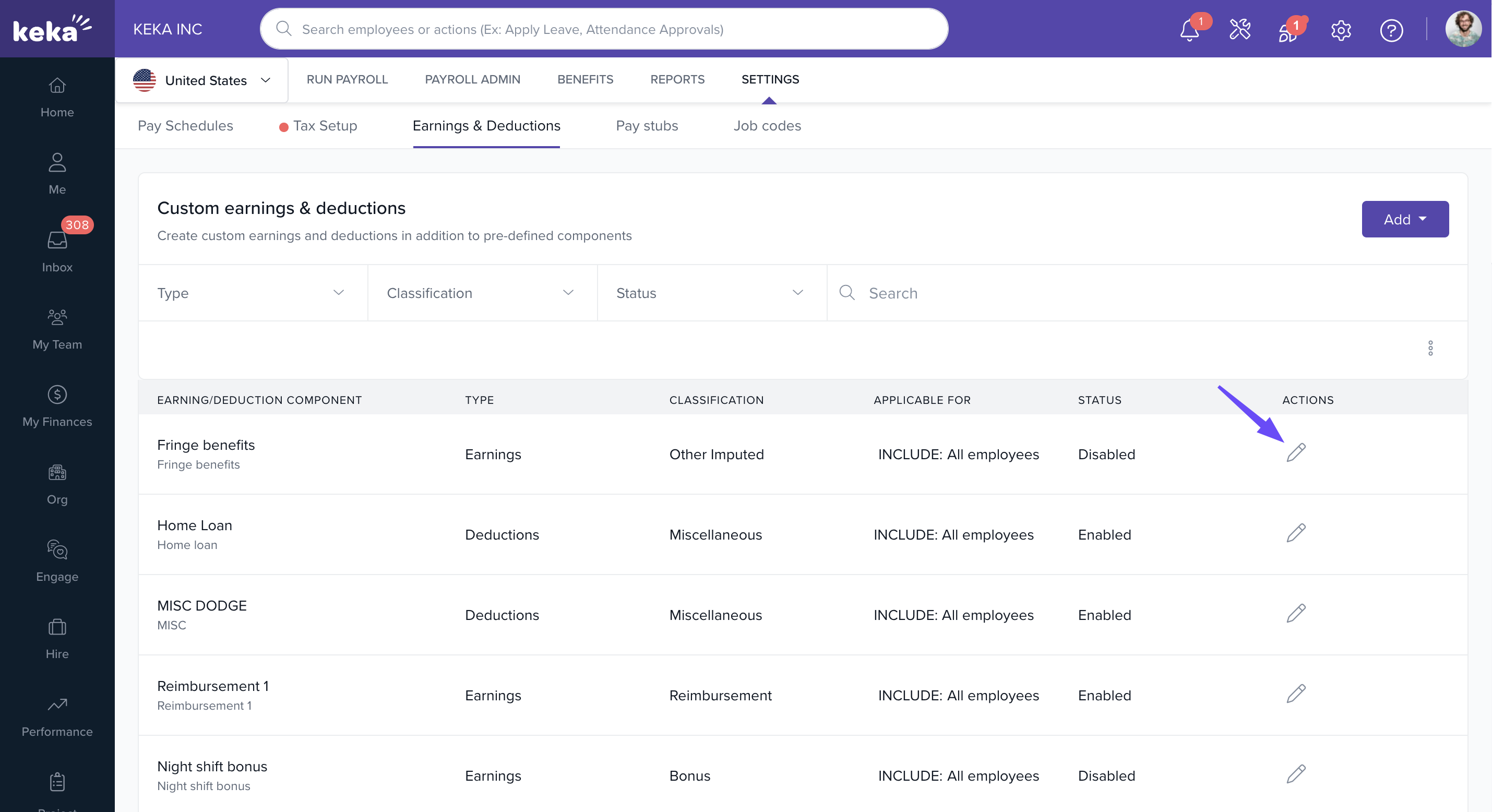Open the Status filter dropdown
The image size is (1492, 812).
tap(711, 293)
